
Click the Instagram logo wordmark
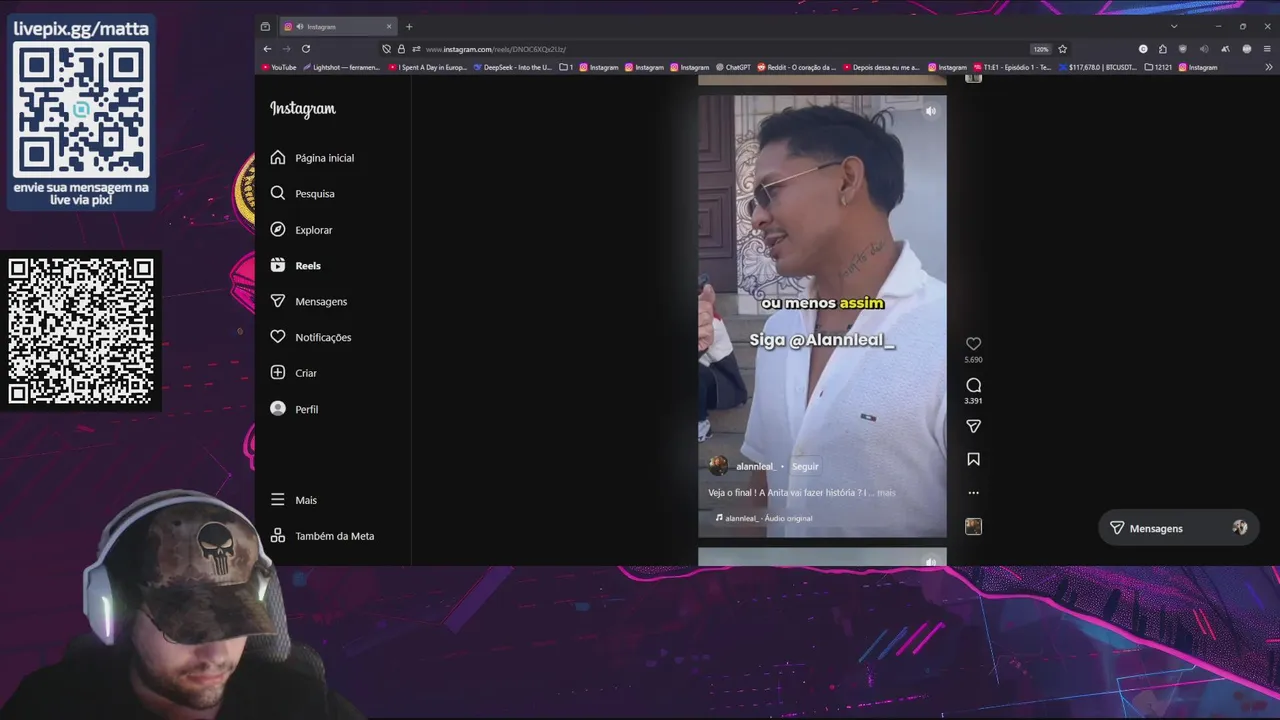303,109
